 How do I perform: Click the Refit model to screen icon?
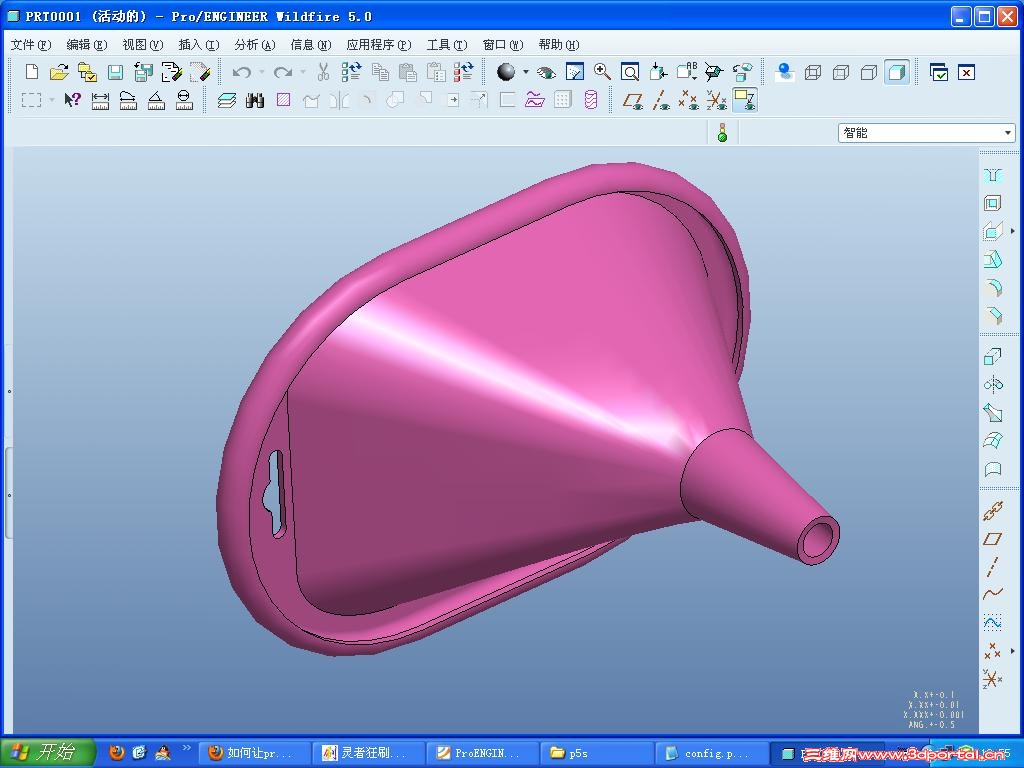(630, 72)
